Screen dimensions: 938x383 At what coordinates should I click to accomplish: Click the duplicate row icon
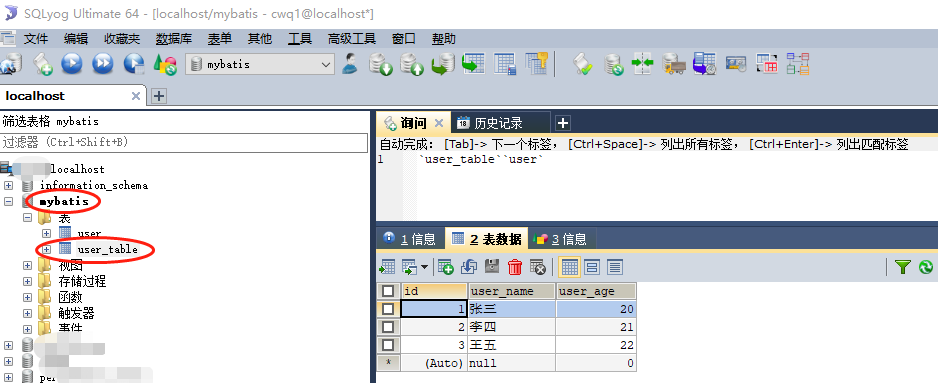click(469, 267)
